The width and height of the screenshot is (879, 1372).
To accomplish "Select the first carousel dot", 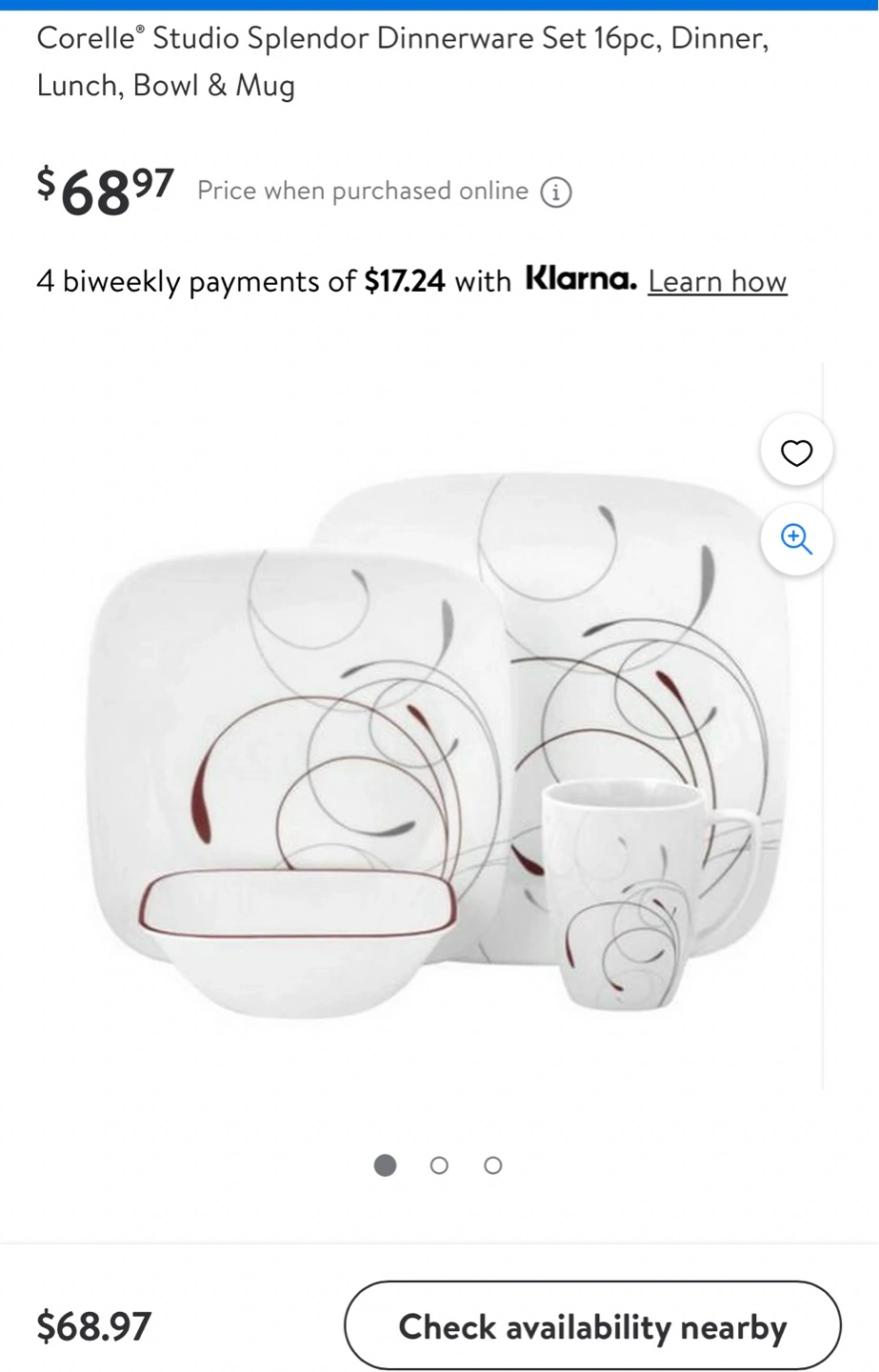I will point(385,1165).
